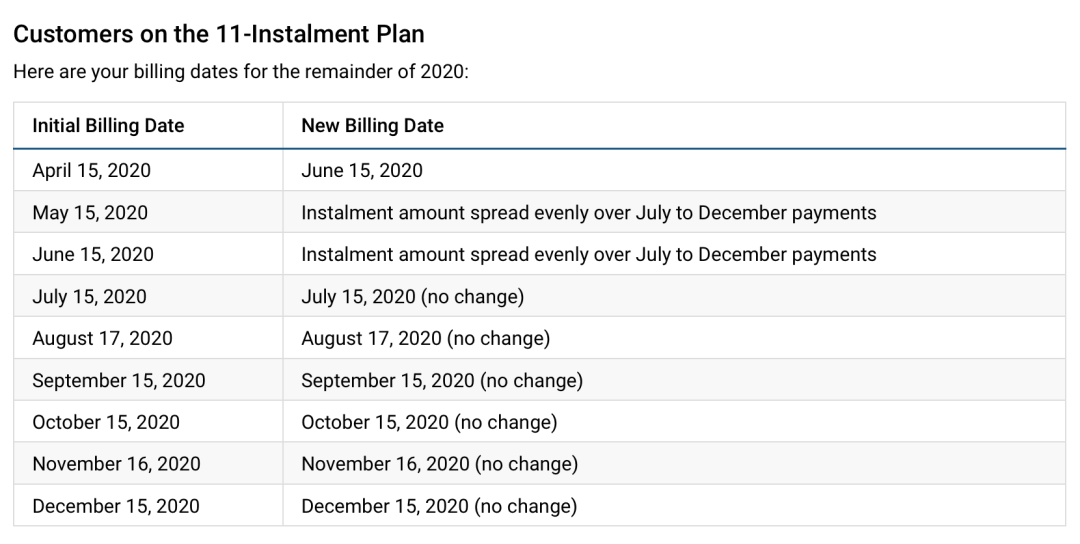1080x544 pixels.
Task: Select the September 15, 2020 initial date
Action: click(118, 380)
